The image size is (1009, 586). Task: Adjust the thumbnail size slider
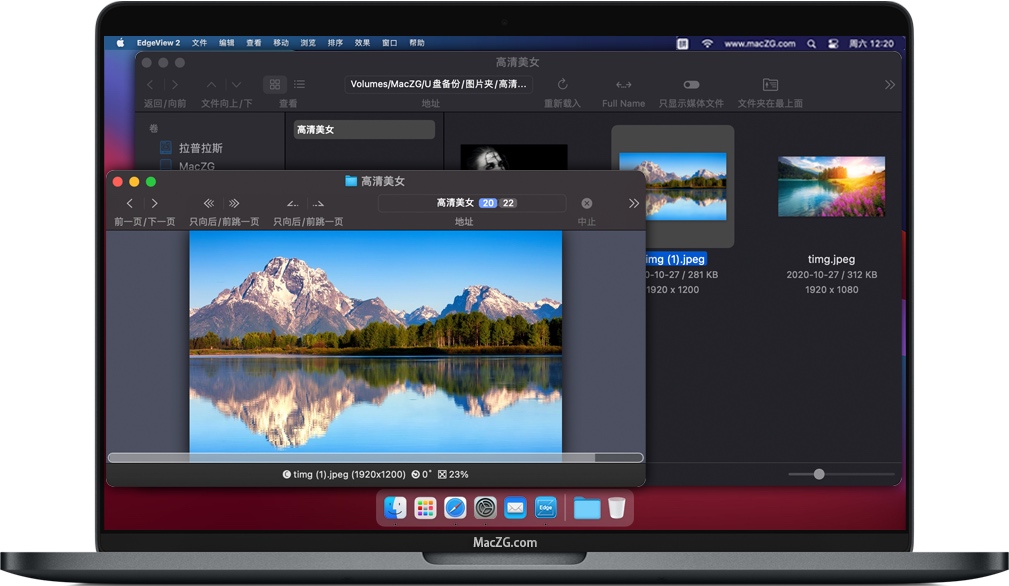[819, 474]
